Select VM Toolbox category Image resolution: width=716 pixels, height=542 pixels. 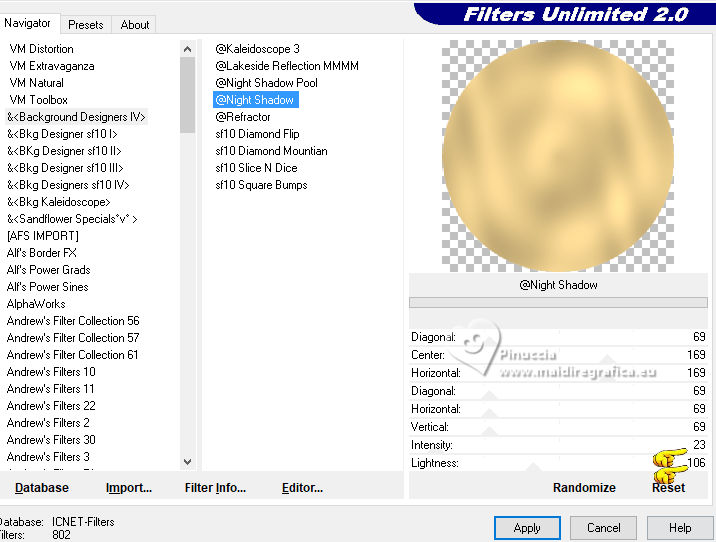click(x=39, y=100)
